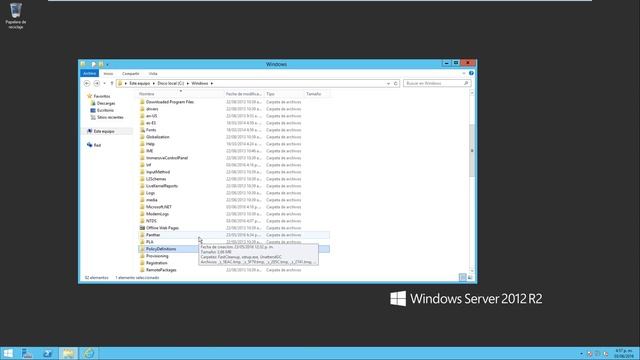Image resolution: width=640 pixels, height=360 pixels.
Task: Select the es-ES folder
Action: [151, 123]
